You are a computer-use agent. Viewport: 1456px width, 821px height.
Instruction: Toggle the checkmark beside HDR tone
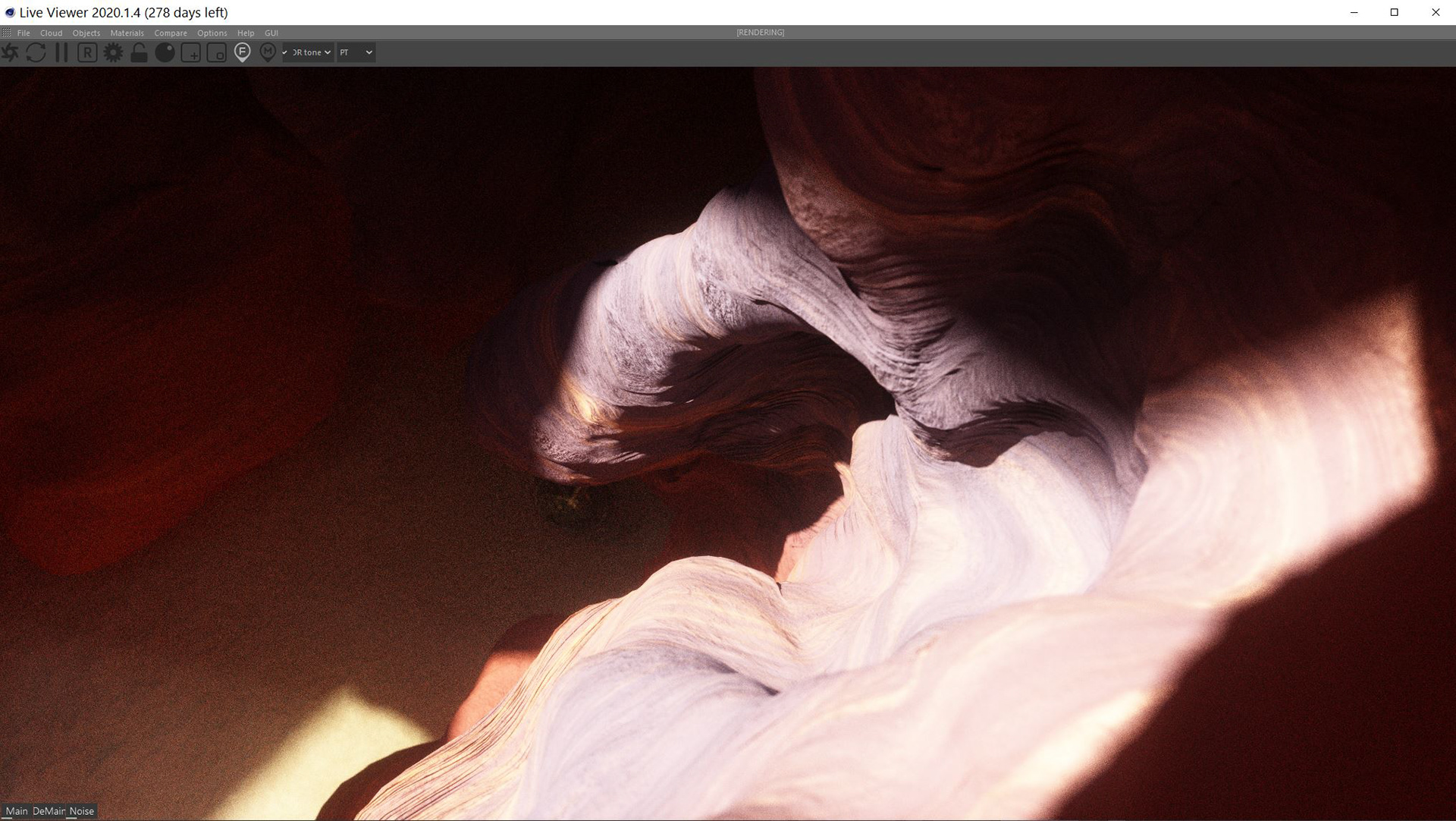point(285,52)
